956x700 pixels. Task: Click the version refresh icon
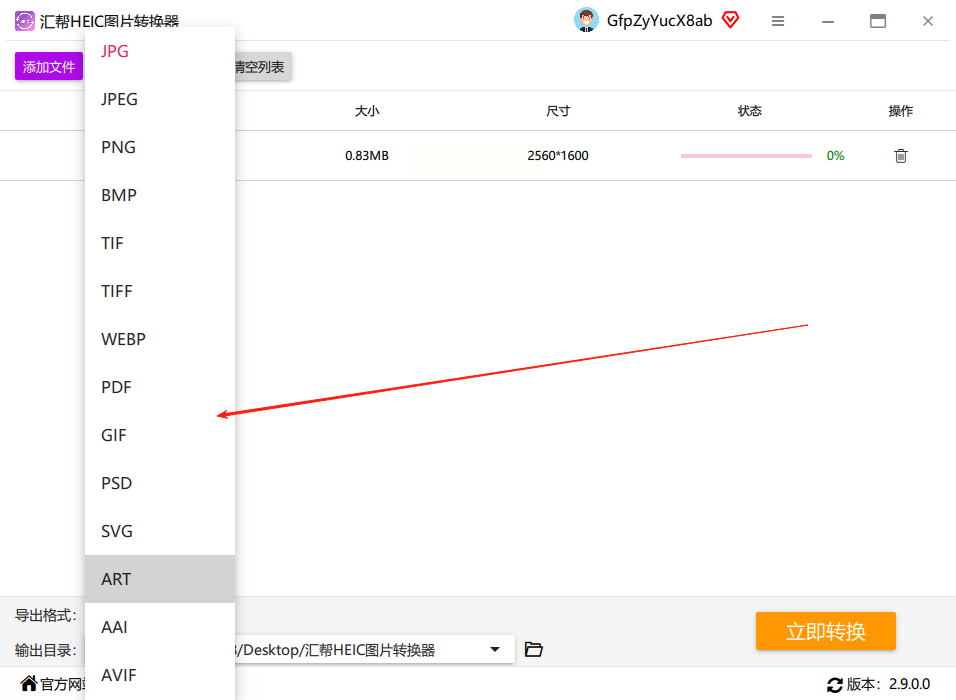[x=835, y=685]
